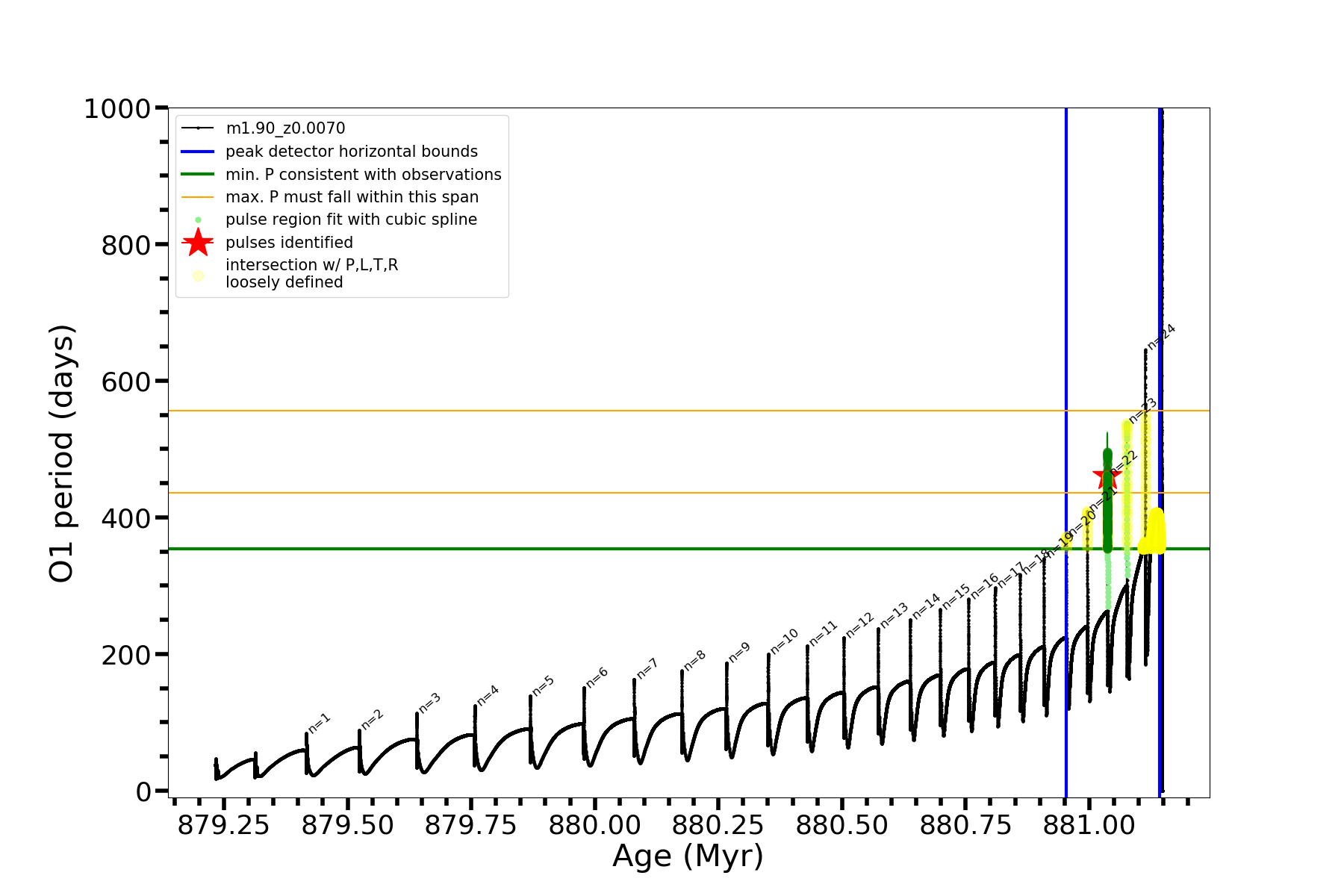
Task: Click the orange line swatch in the legend
Action: [x=198, y=197]
